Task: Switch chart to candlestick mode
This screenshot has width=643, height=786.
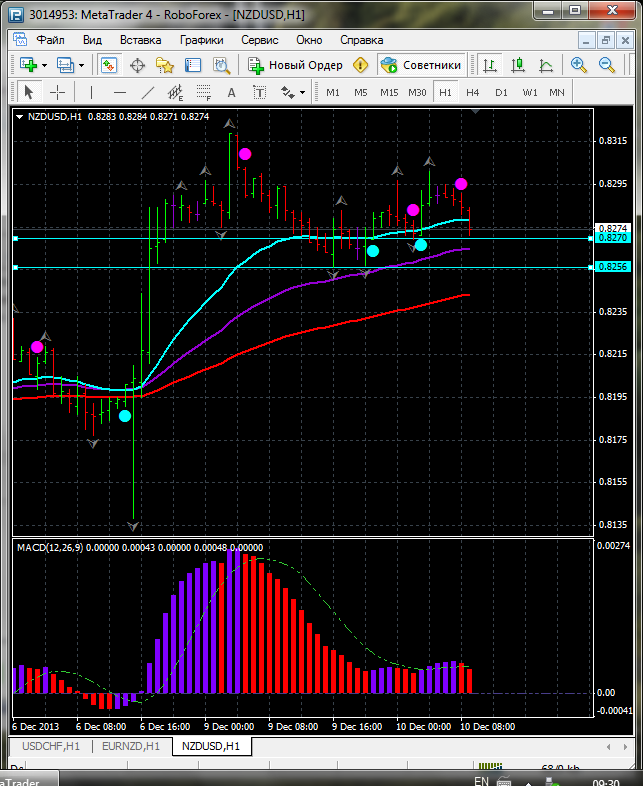Action: coord(518,65)
